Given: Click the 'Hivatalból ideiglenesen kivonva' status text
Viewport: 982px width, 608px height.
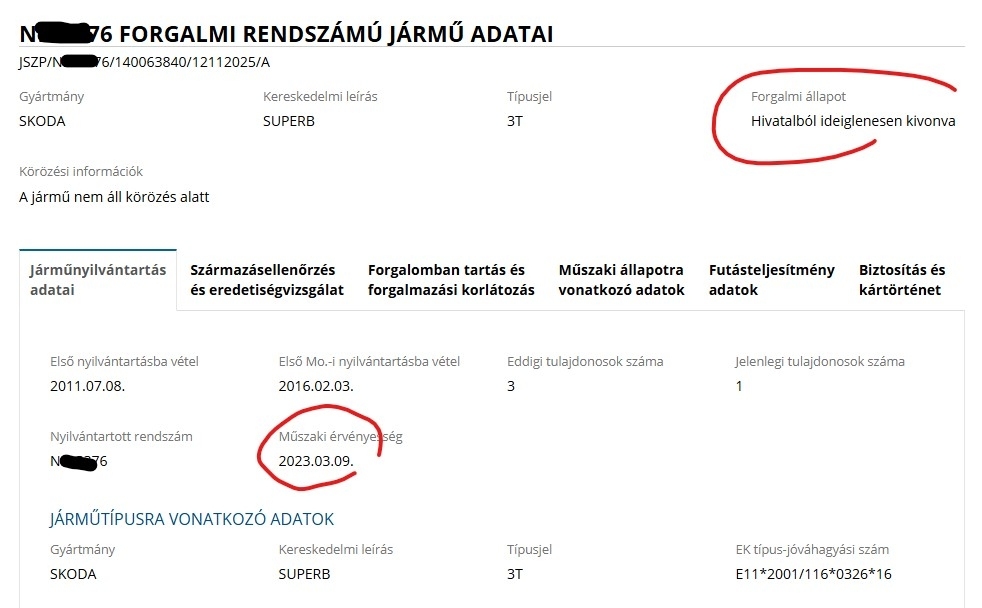Looking at the screenshot, I should point(853,121).
